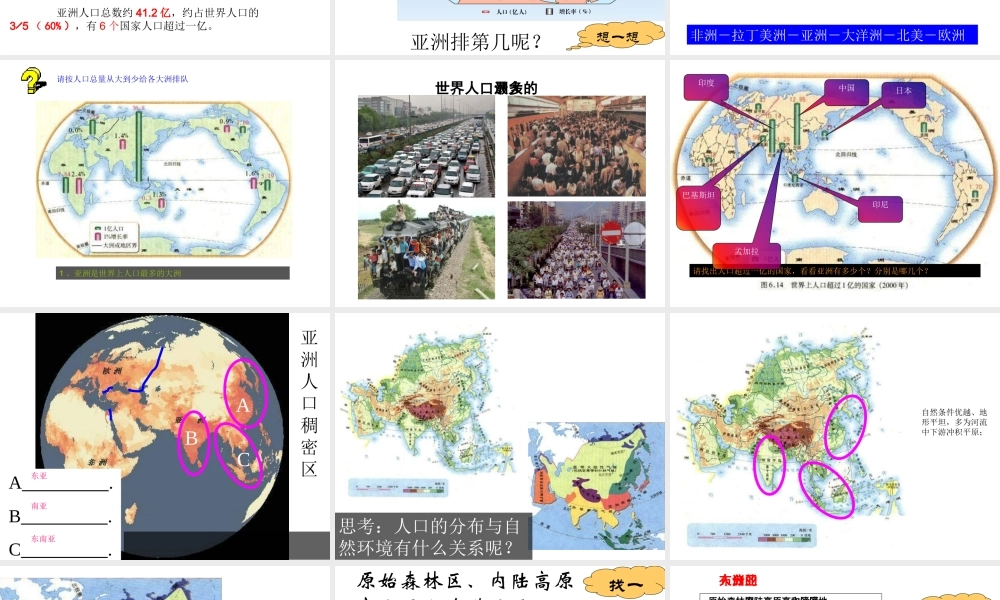Image resolution: width=1000 pixels, height=600 pixels.
Task: Click the magenta ellipse marked A on the globe
Action: coord(245,393)
